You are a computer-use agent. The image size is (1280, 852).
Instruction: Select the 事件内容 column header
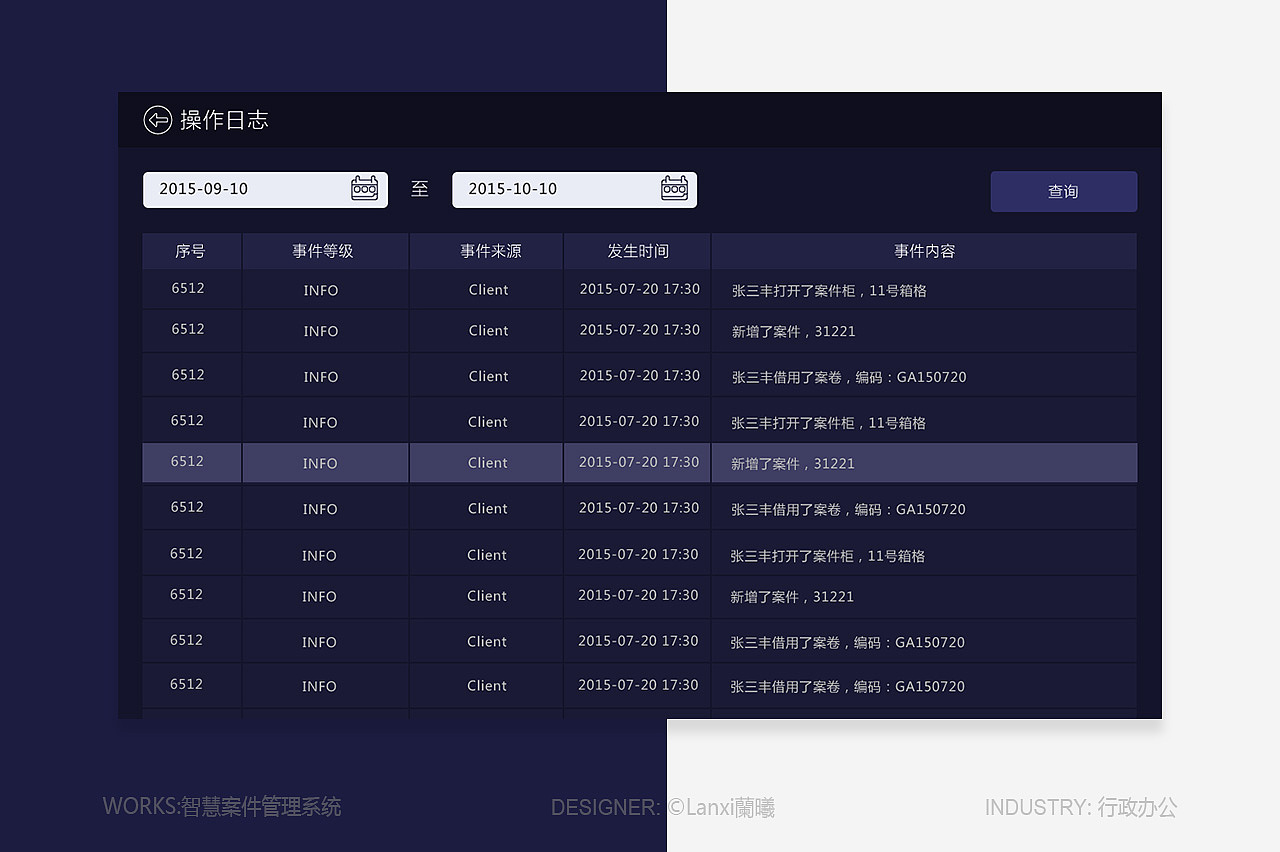coord(923,251)
